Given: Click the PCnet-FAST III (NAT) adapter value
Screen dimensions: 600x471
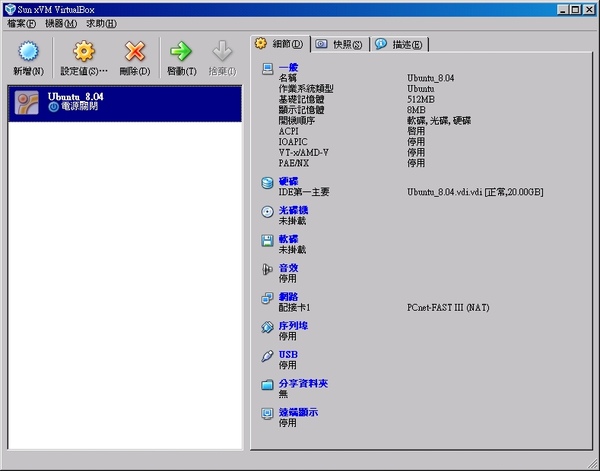Looking at the screenshot, I should tap(448, 308).
